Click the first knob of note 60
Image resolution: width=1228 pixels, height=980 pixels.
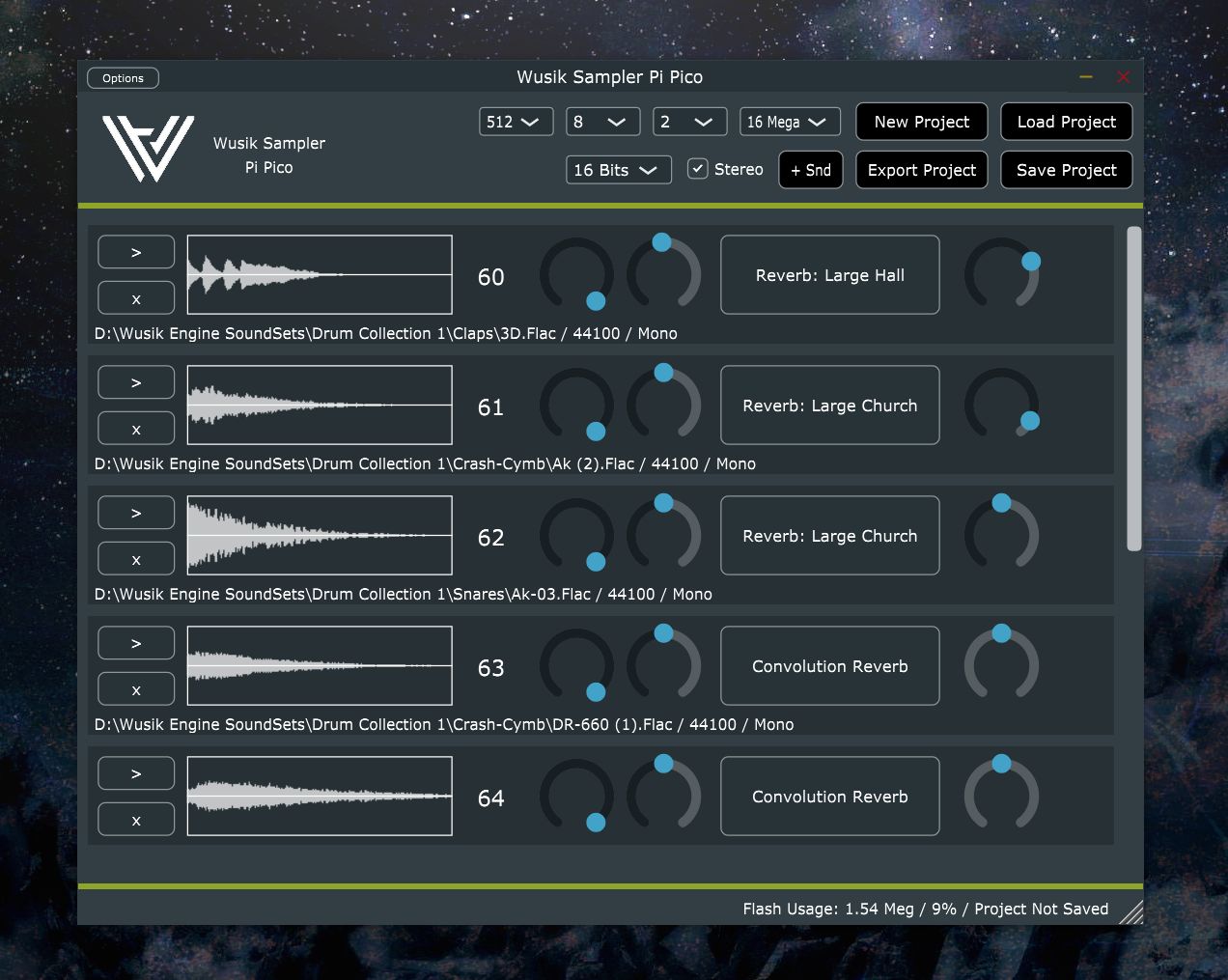click(576, 275)
